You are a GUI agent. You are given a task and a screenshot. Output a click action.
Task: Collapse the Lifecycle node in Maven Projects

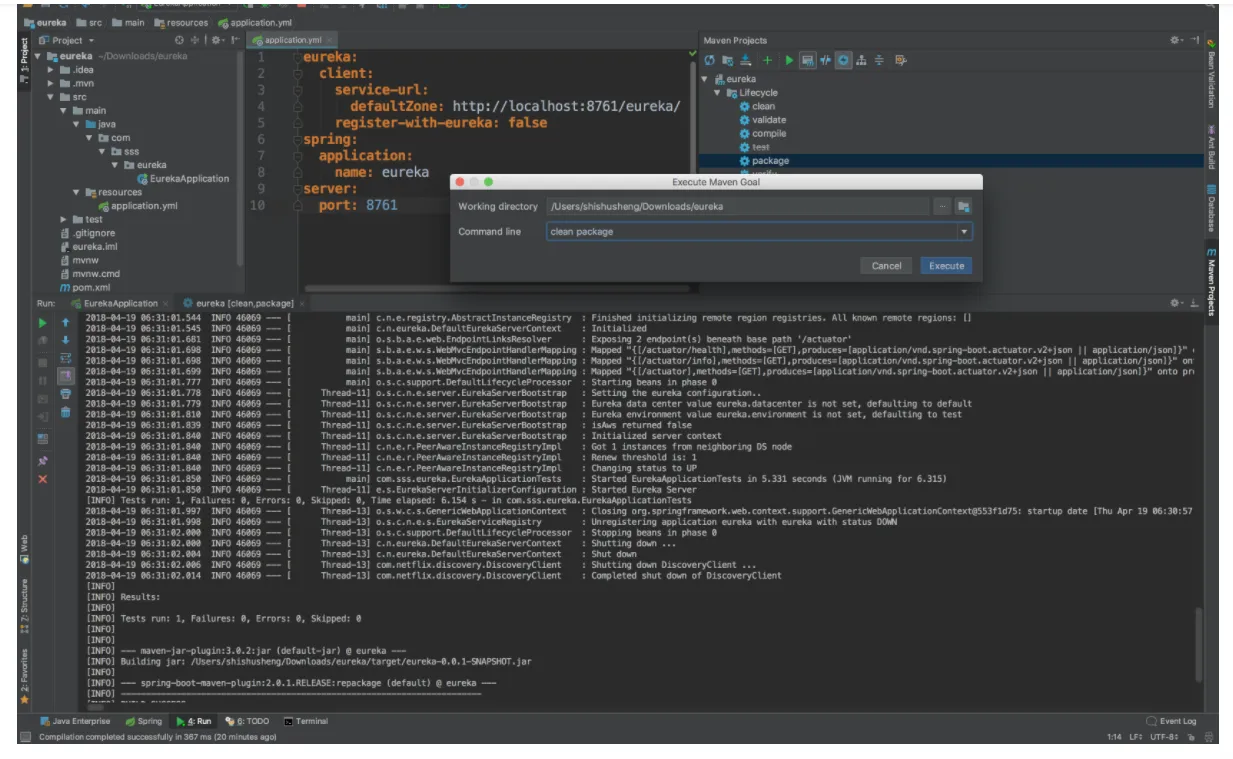pos(717,93)
